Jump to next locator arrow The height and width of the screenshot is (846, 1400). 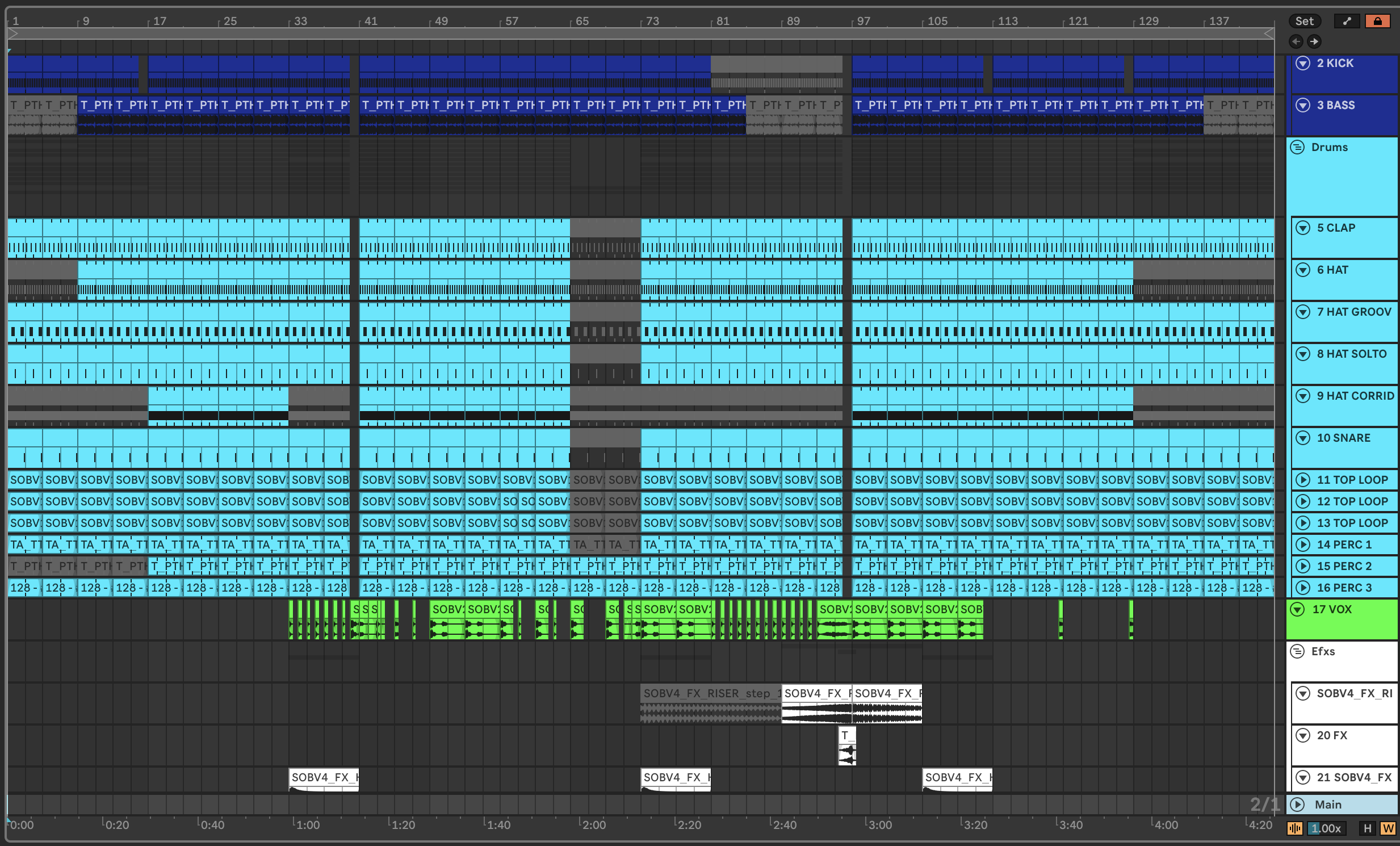[x=1314, y=41]
